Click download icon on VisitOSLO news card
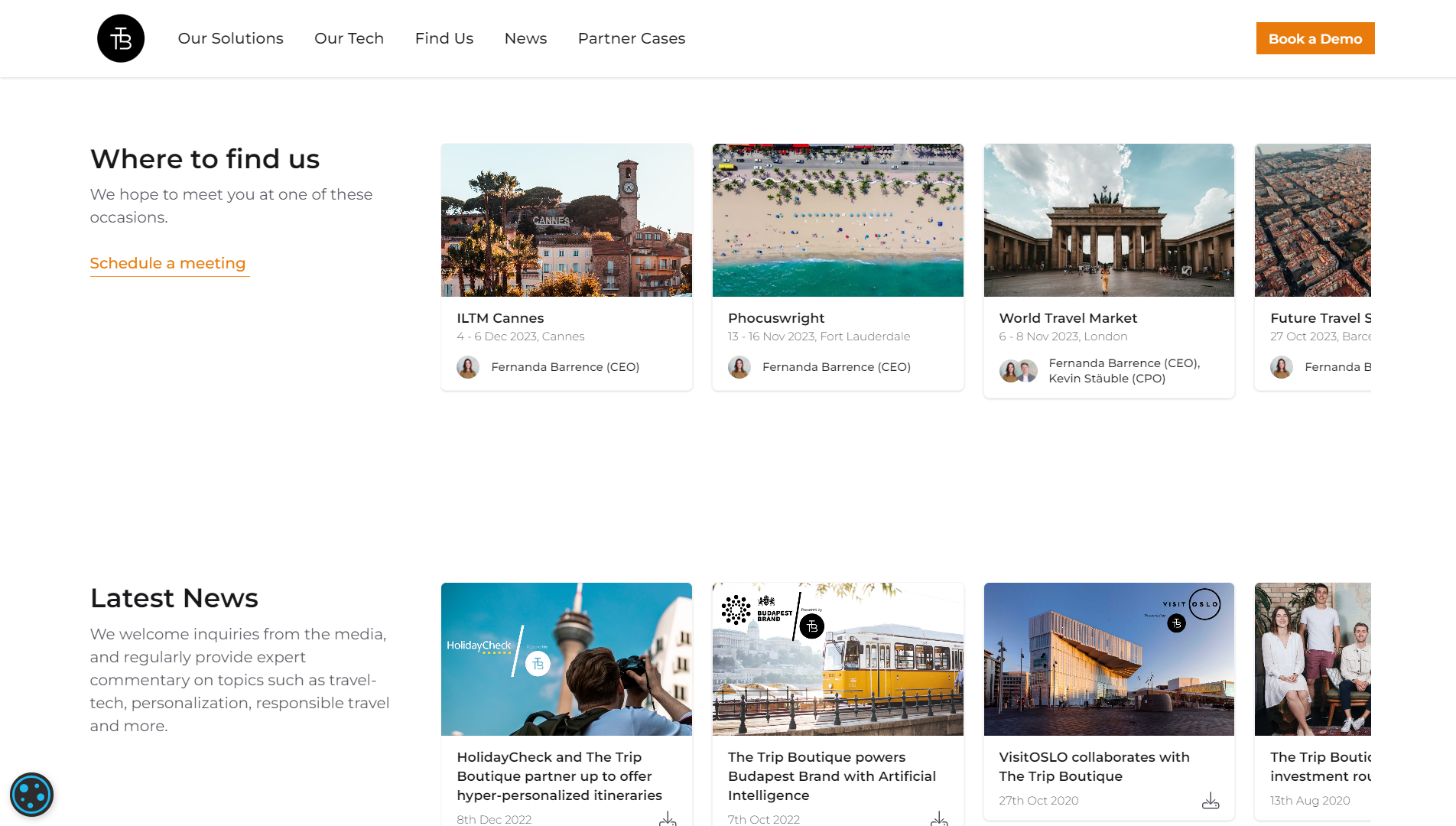Viewport: 1456px width, 826px height. point(1211,801)
